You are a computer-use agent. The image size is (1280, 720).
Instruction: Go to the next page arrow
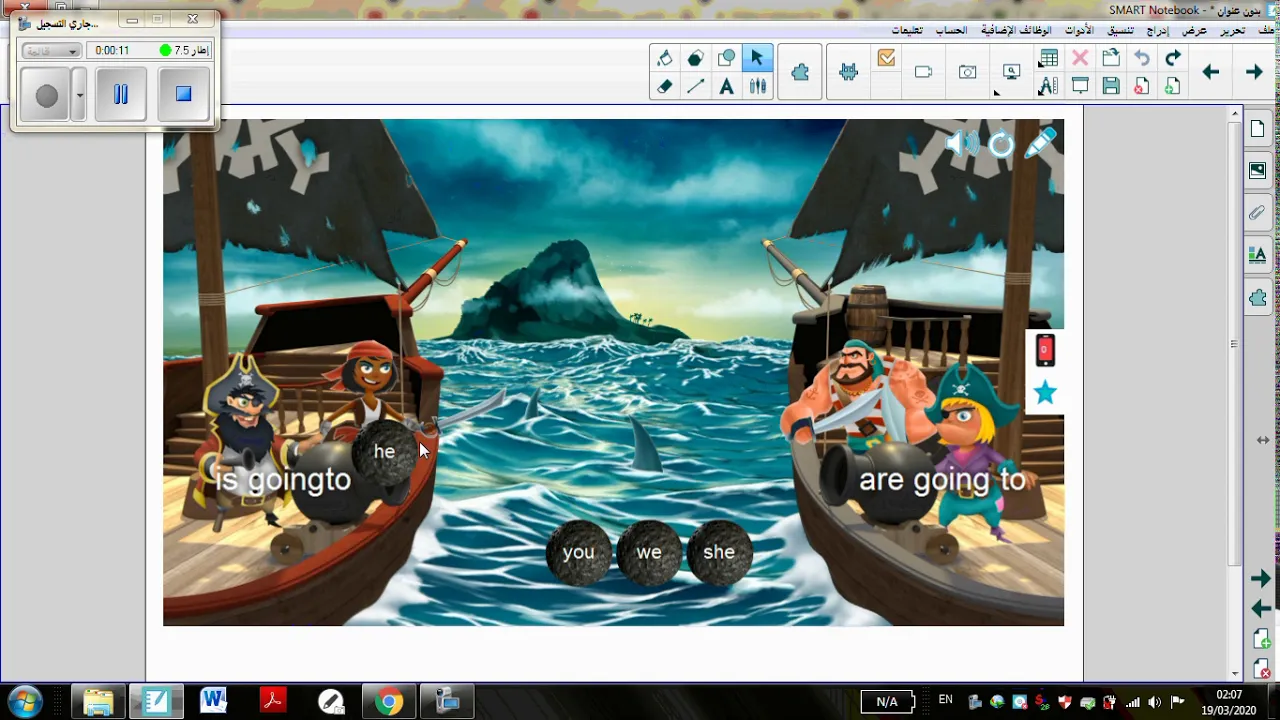coord(1254,72)
